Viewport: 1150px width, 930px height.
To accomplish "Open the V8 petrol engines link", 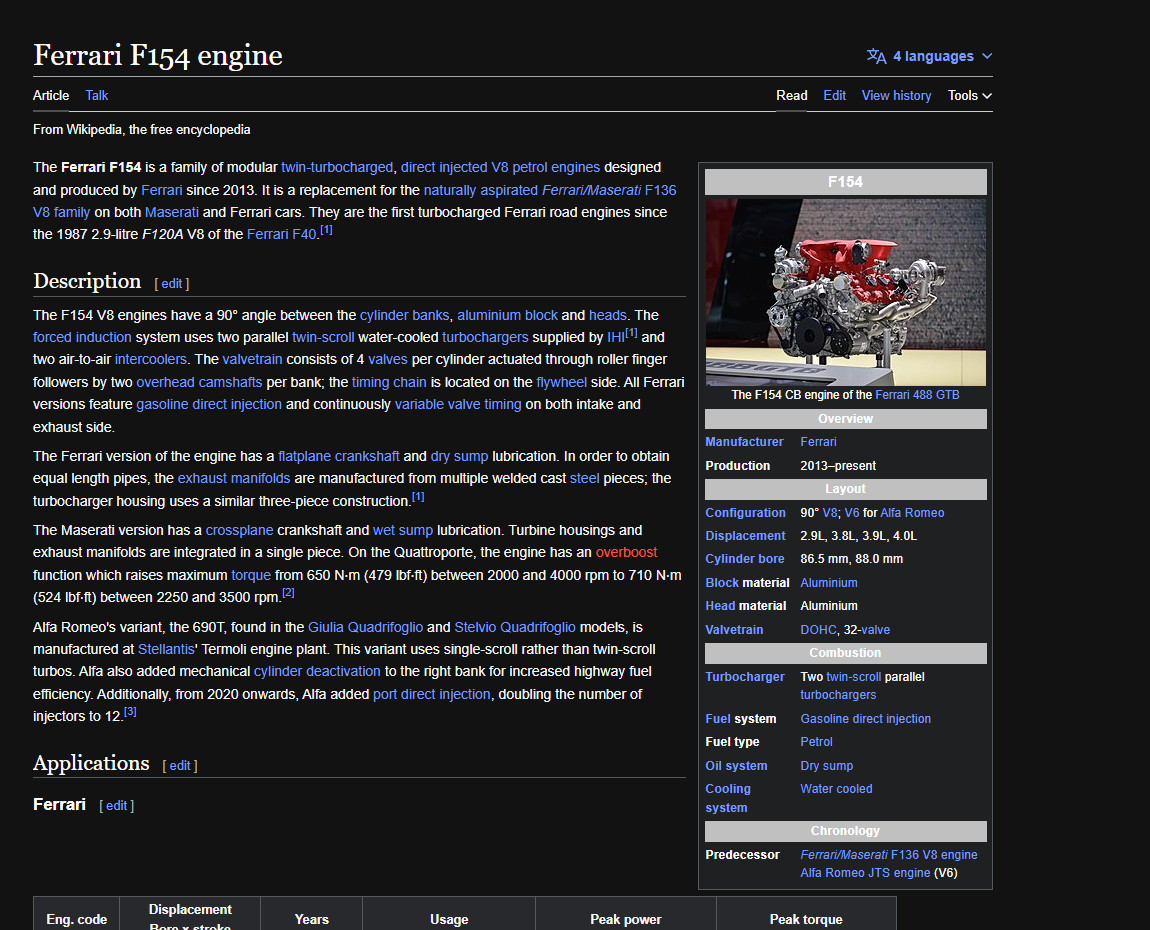I will click(546, 167).
